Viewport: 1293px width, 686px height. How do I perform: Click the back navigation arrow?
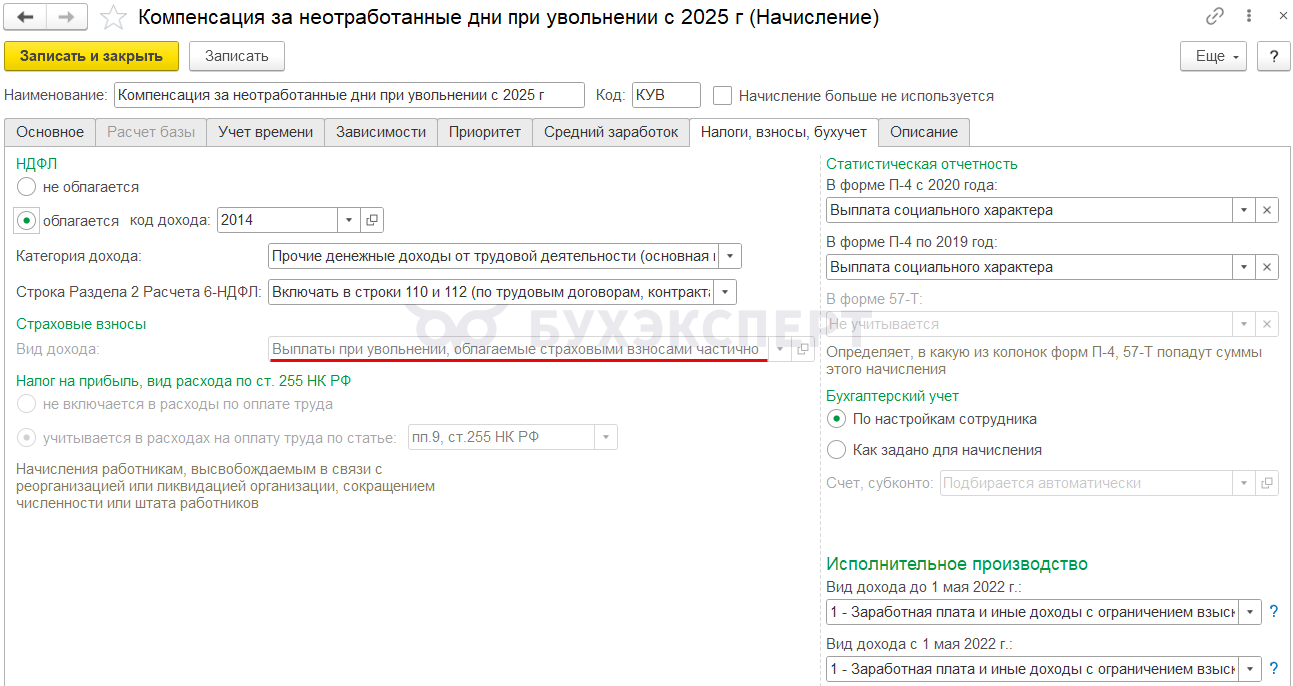tap(25, 17)
